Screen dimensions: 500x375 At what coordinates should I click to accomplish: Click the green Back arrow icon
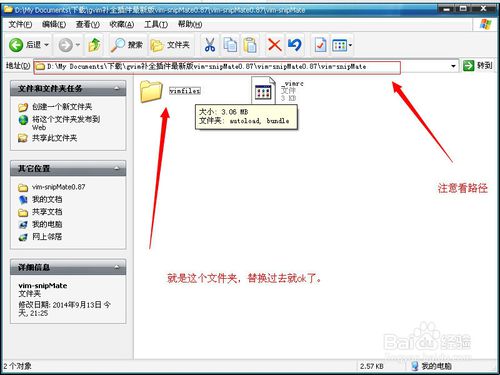pos(16,45)
